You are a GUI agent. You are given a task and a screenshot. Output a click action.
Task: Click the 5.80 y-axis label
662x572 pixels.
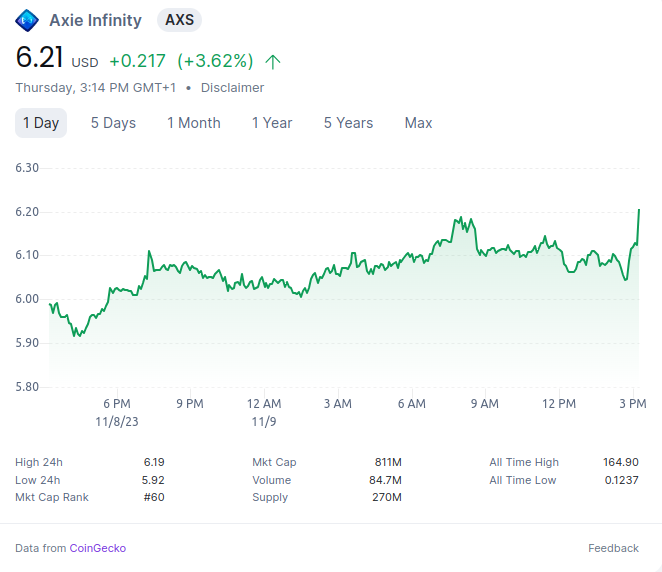[x=27, y=387]
